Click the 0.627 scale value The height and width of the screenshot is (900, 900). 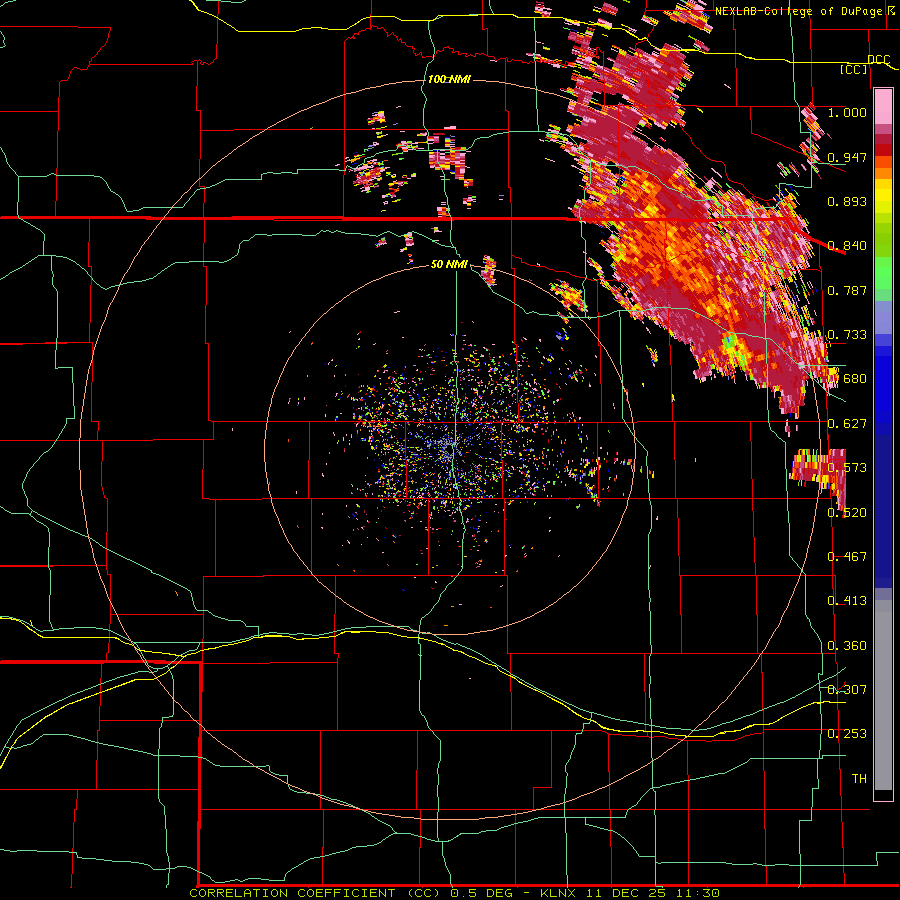click(847, 424)
